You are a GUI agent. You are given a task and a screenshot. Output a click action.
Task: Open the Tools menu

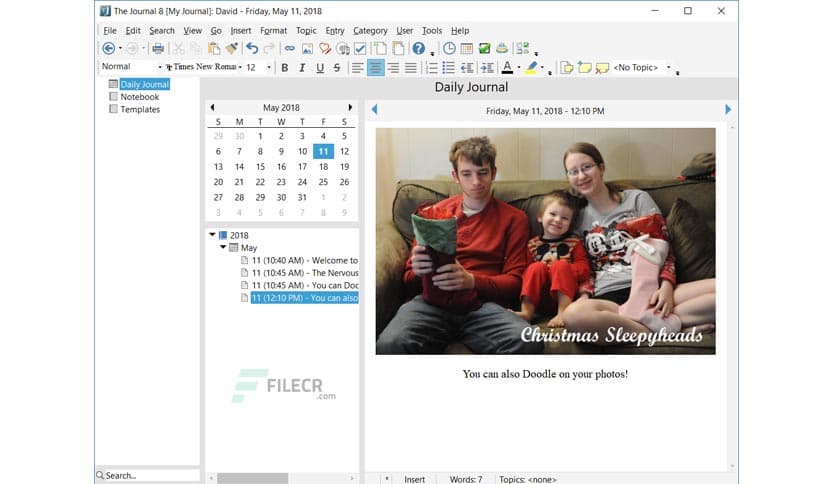[x=432, y=30]
